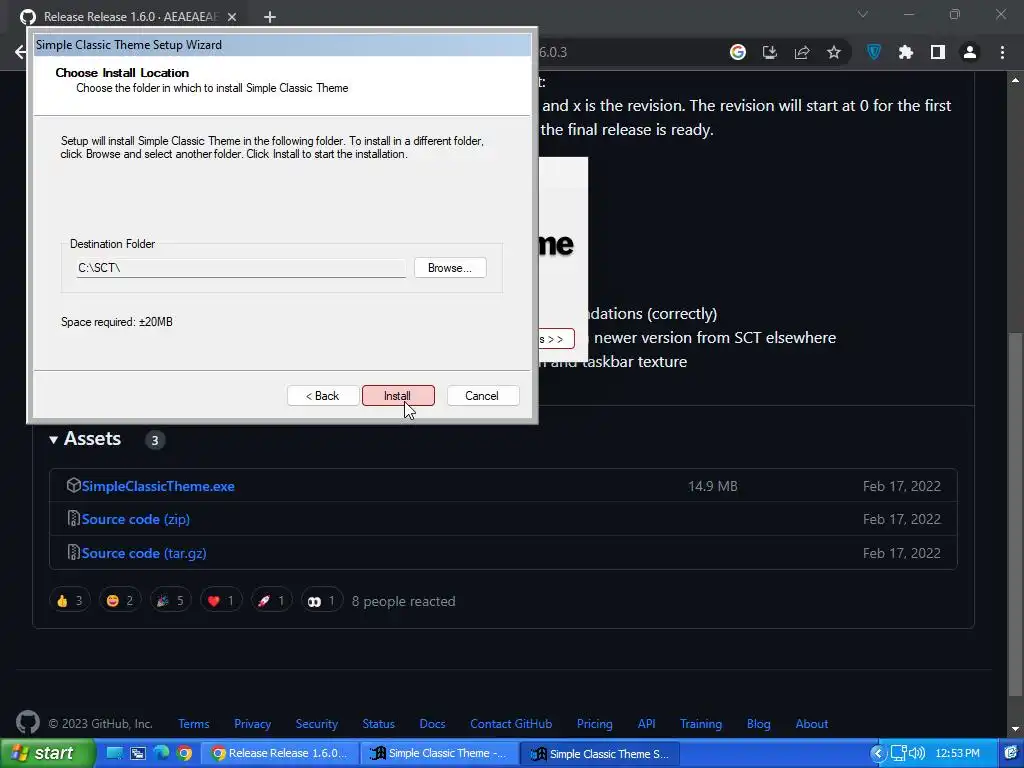Screen dimensions: 1024x768
Task: Open Chrome three-dot menu
Action: [1002, 52]
